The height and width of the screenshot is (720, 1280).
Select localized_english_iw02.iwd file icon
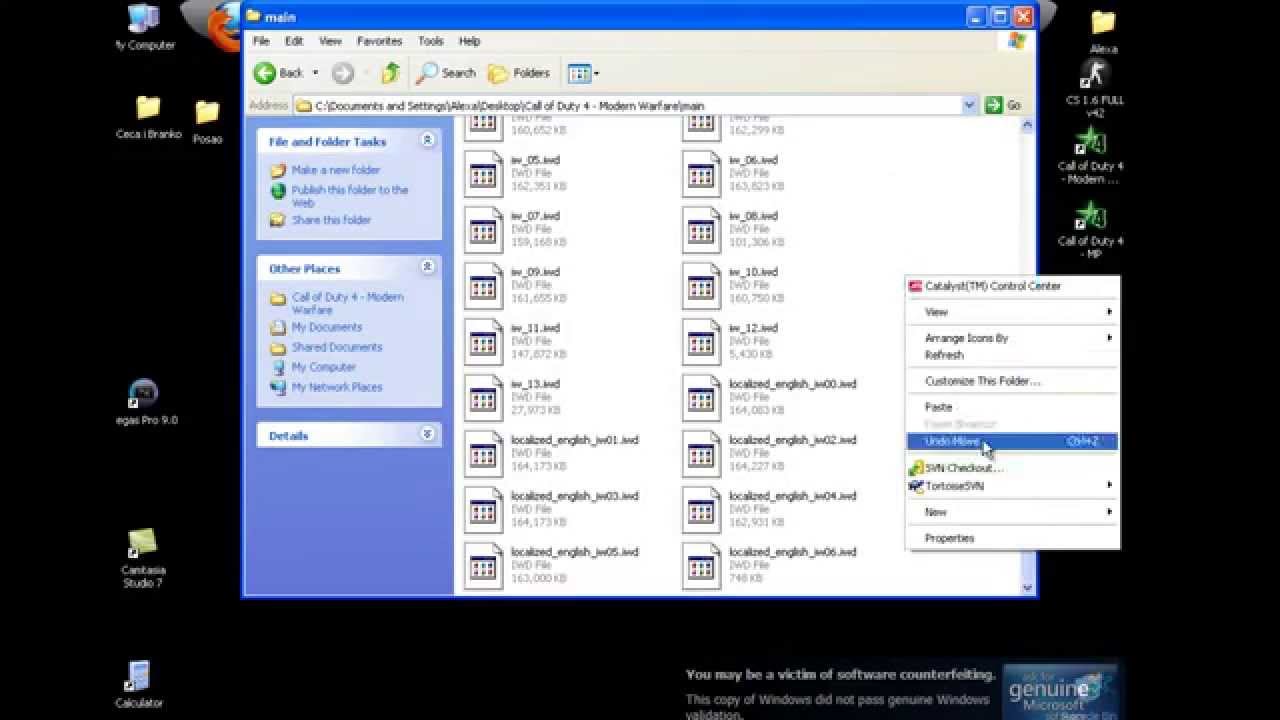701,454
